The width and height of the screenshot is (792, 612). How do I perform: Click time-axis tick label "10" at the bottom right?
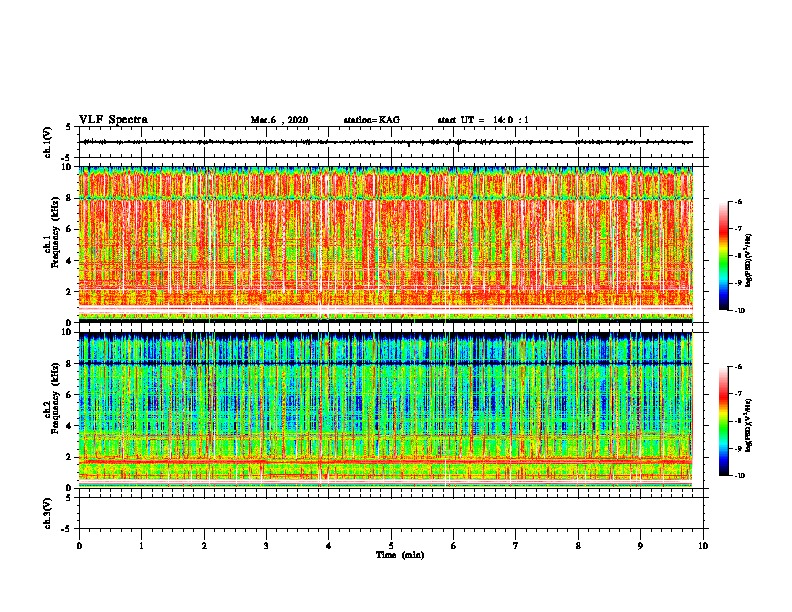[703, 546]
